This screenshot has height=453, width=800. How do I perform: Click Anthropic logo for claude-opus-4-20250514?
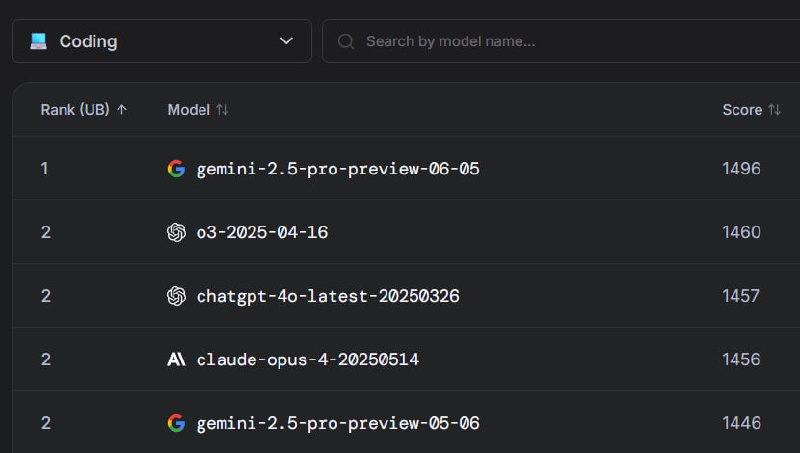(176, 360)
